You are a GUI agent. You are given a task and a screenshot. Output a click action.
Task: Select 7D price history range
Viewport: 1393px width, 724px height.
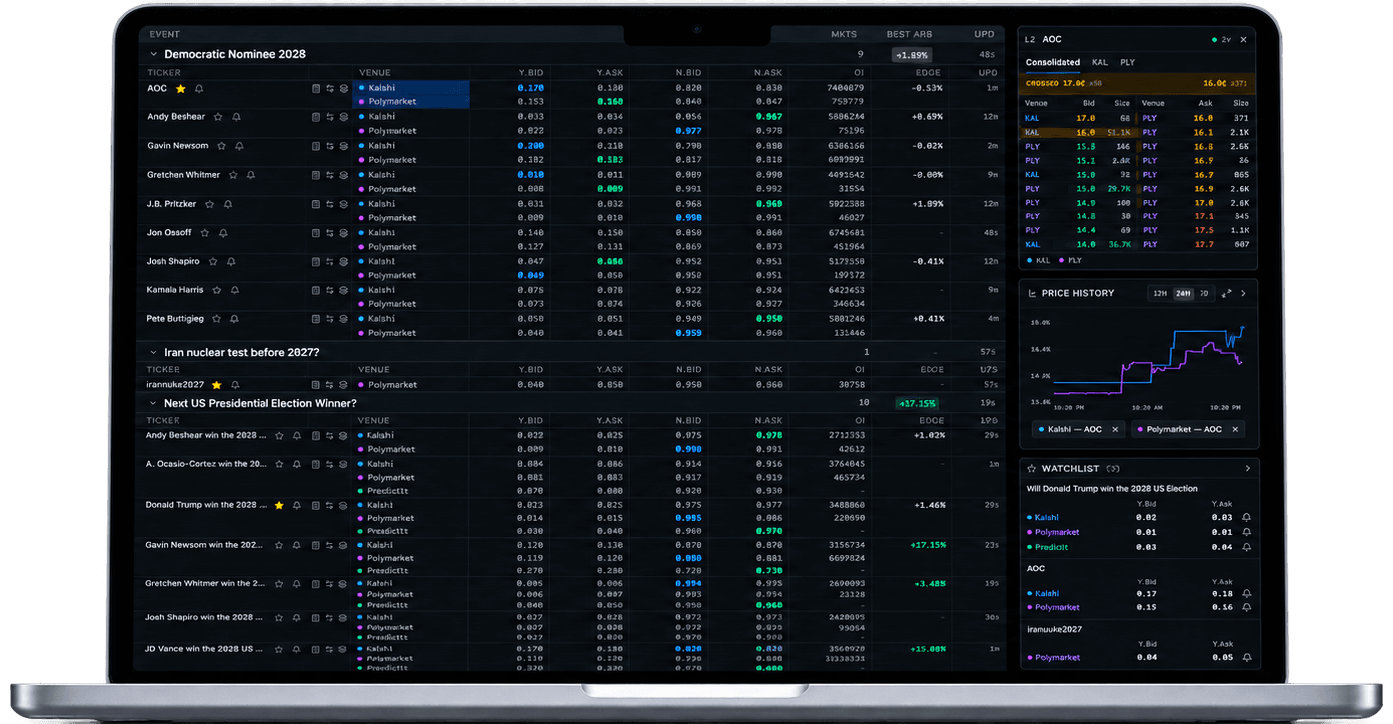click(x=1204, y=293)
